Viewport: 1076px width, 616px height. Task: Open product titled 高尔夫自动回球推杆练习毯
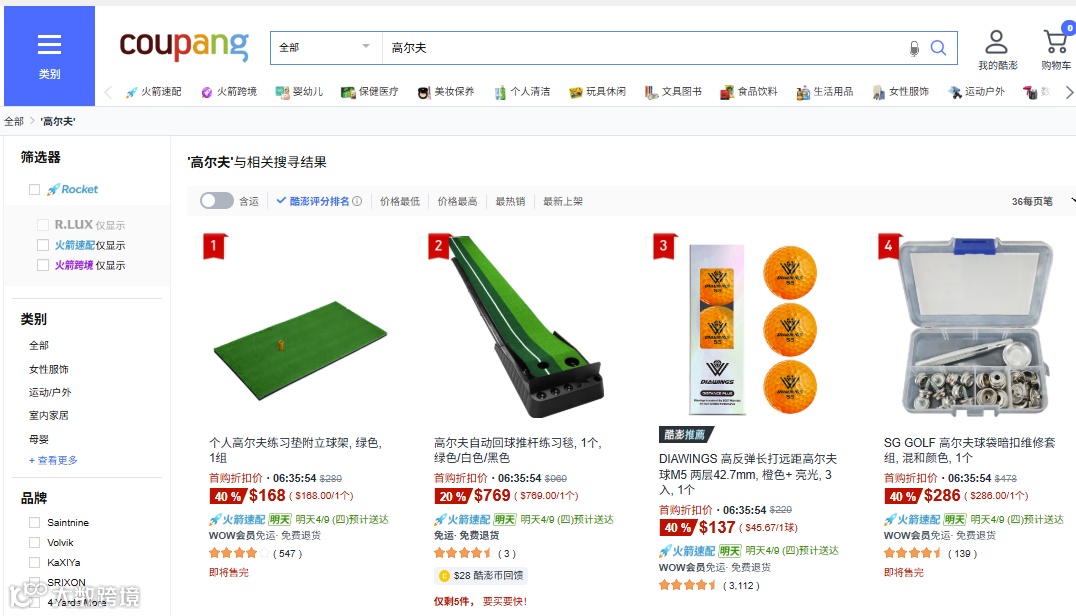click(517, 450)
